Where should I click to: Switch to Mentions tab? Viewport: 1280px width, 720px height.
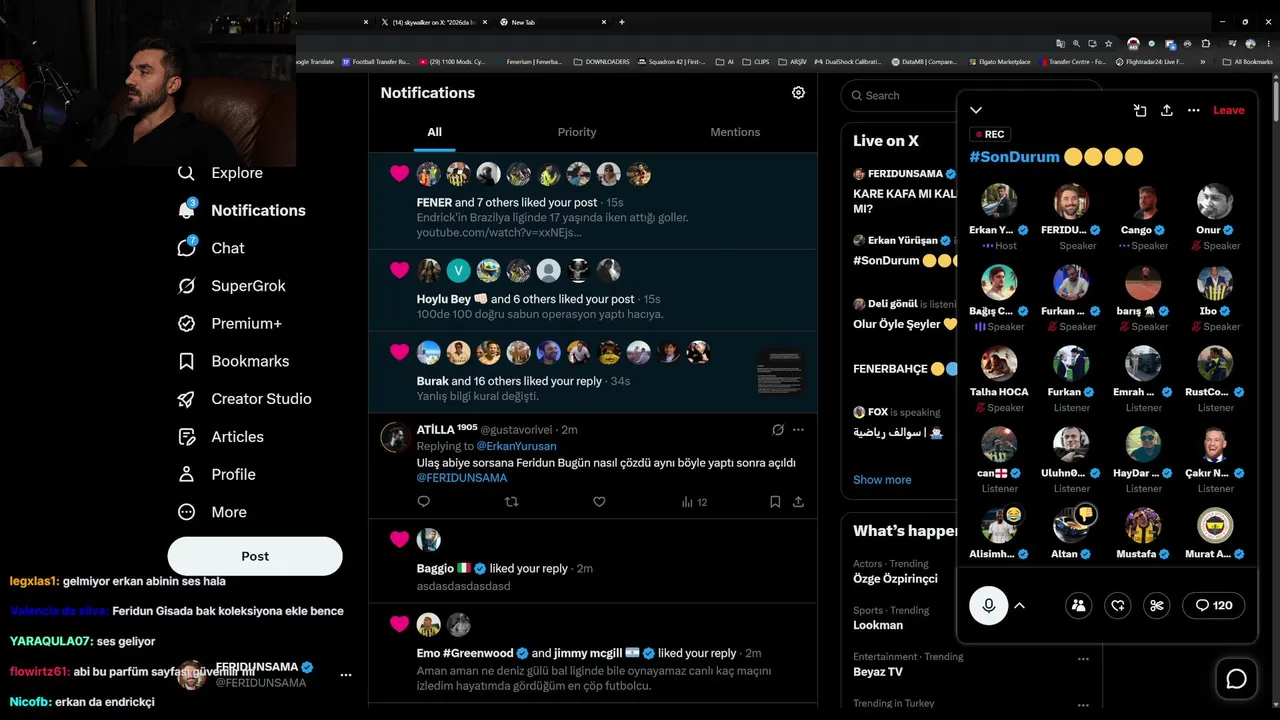coord(735,132)
